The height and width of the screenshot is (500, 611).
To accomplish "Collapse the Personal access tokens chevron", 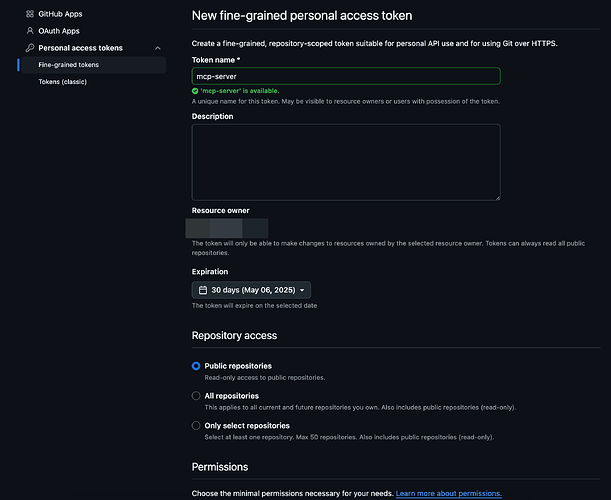I will (x=157, y=48).
